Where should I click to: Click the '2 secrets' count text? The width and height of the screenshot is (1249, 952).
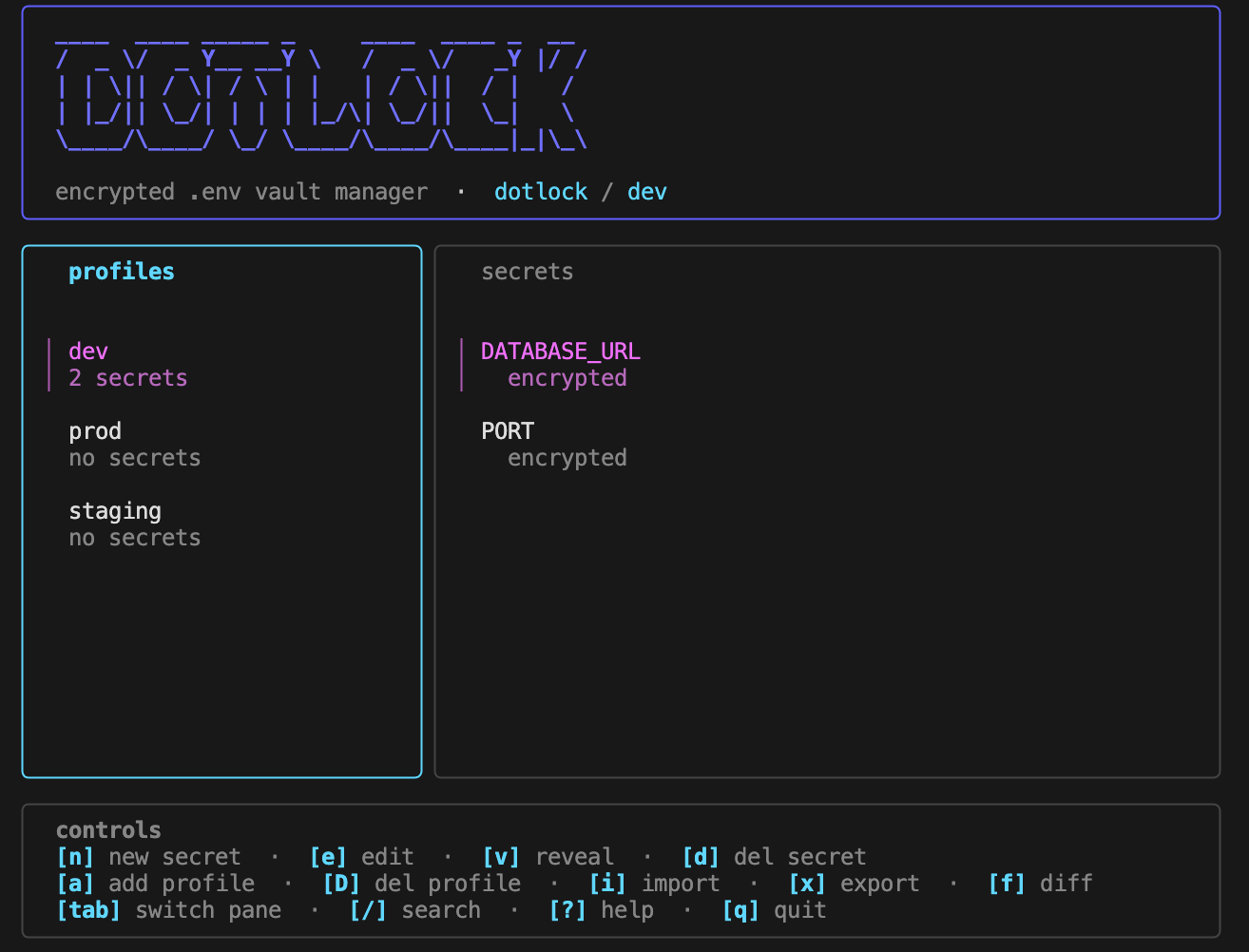pyautogui.click(x=128, y=378)
